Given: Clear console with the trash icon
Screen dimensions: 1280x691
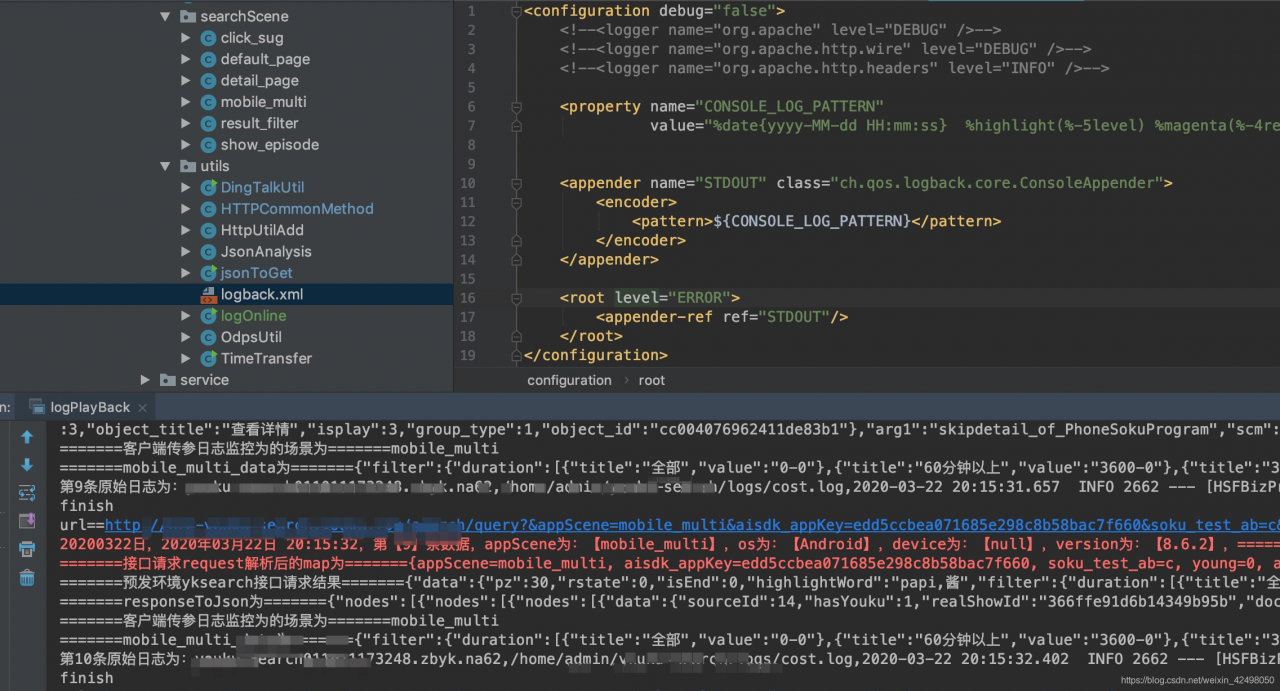Looking at the screenshot, I should pyautogui.click(x=27, y=577).
